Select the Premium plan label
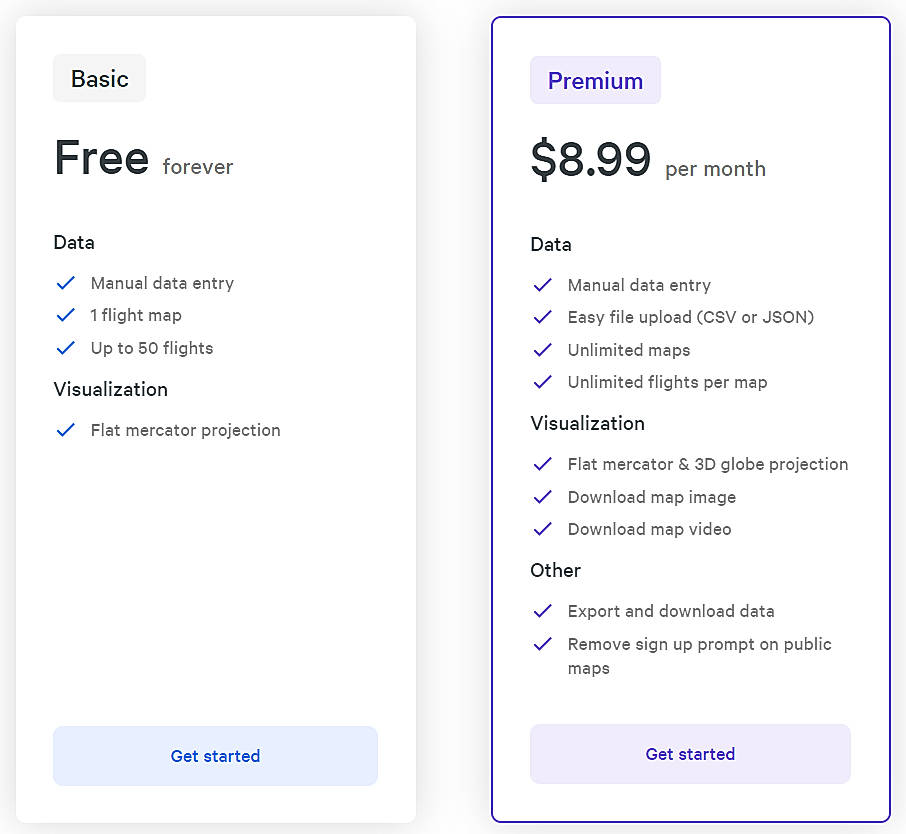Screen dimensions: 906x834 coord(595,80)
